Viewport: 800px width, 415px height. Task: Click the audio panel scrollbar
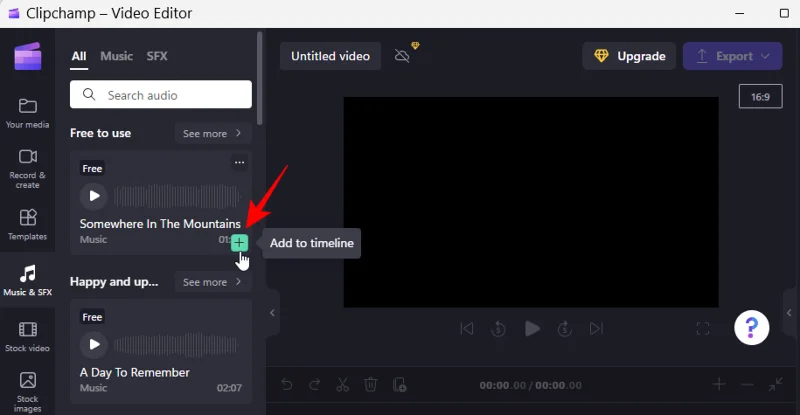coord(260,78)
